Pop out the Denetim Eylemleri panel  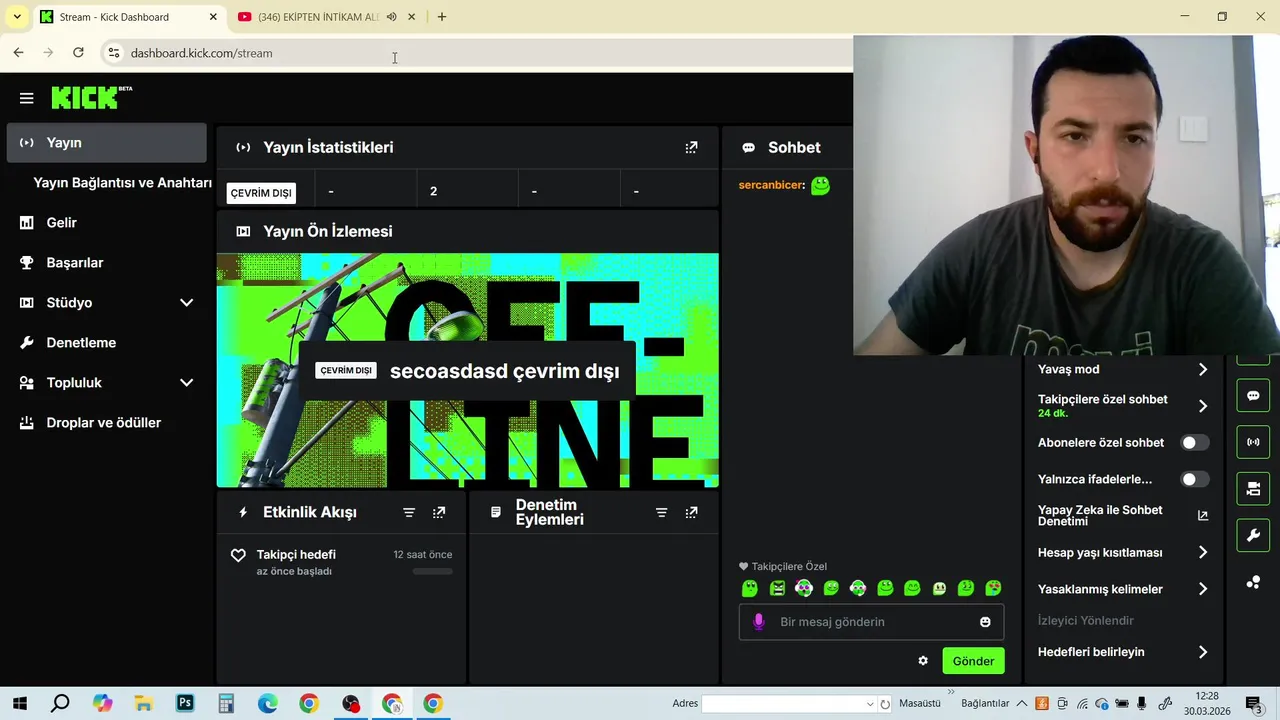click(x=691, y=512)
